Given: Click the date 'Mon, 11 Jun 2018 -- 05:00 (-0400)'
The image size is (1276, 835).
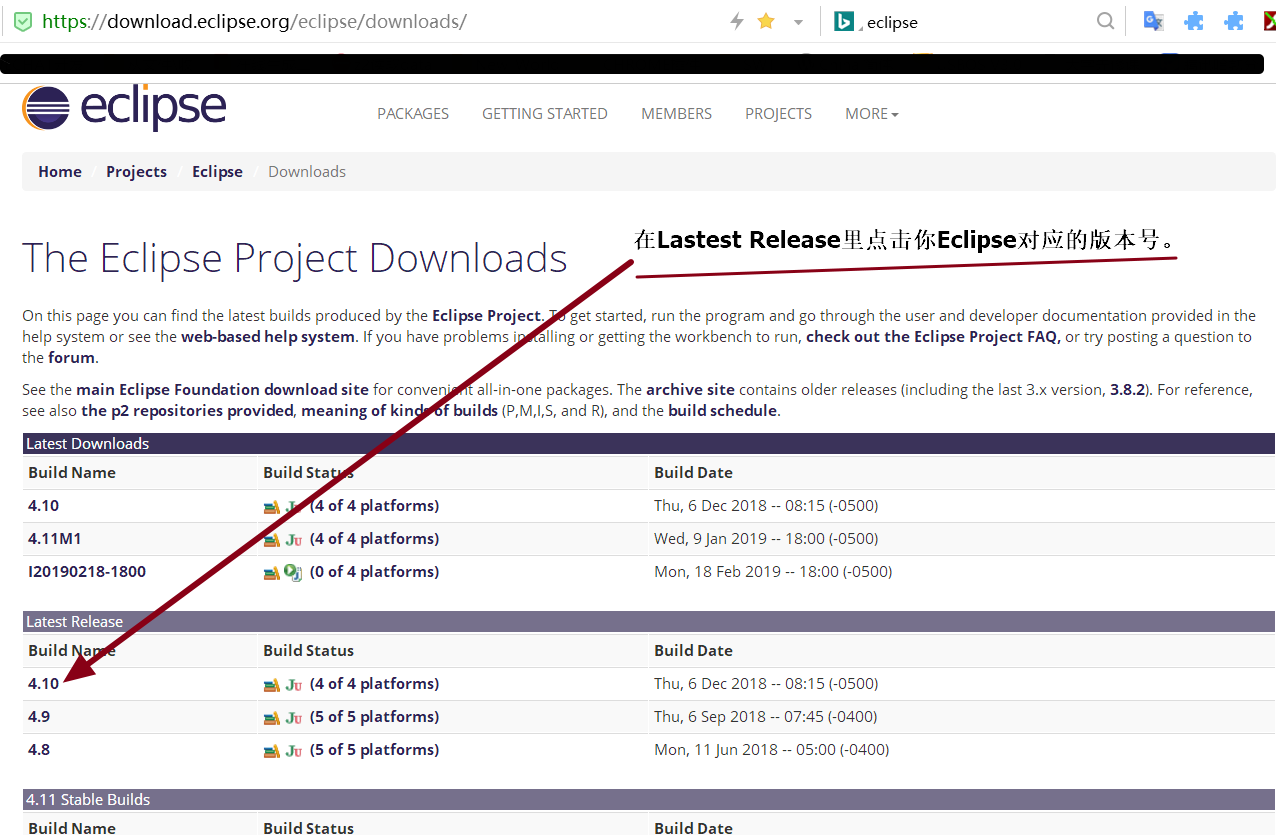Looking at the screenshot, I should click(x=771, y=750).
